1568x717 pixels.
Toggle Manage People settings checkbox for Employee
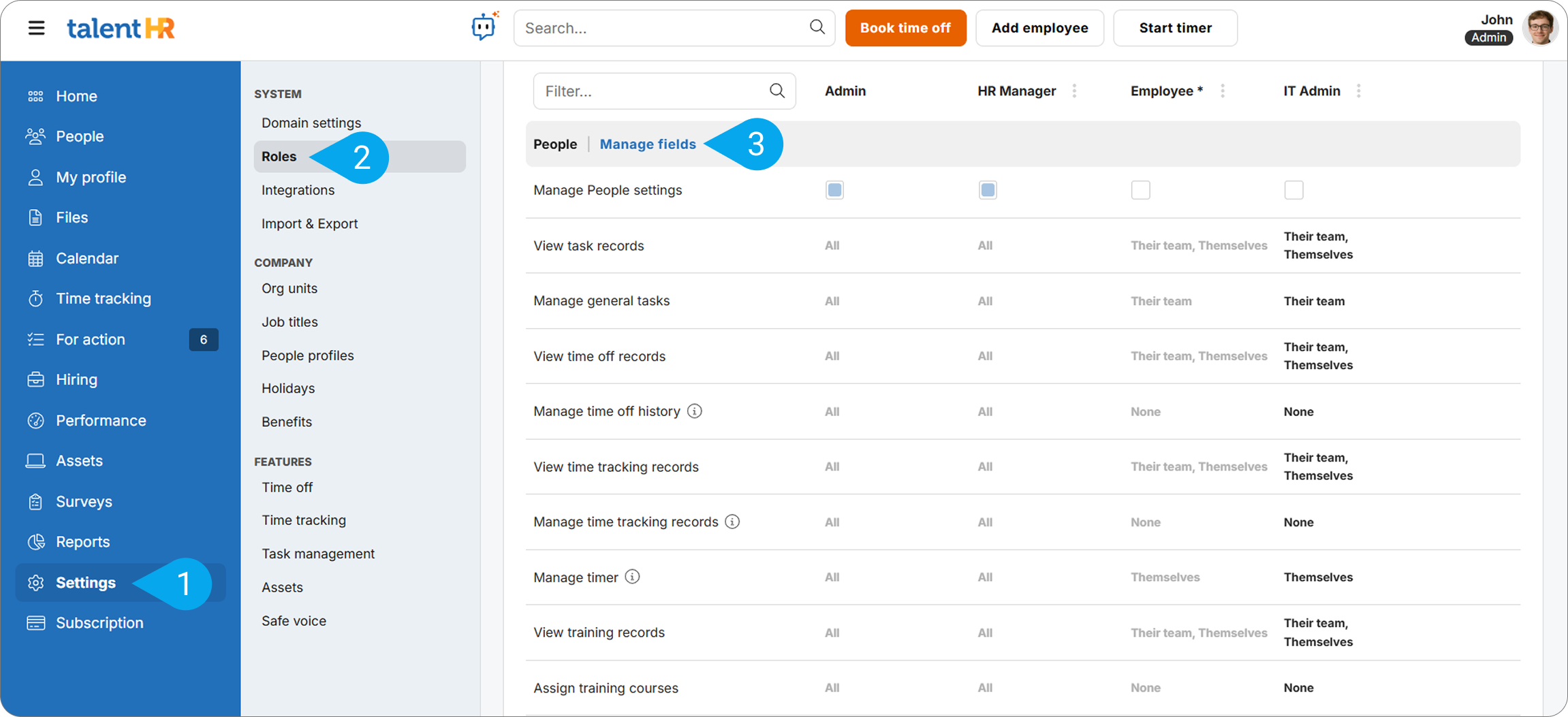[1140, 190]
